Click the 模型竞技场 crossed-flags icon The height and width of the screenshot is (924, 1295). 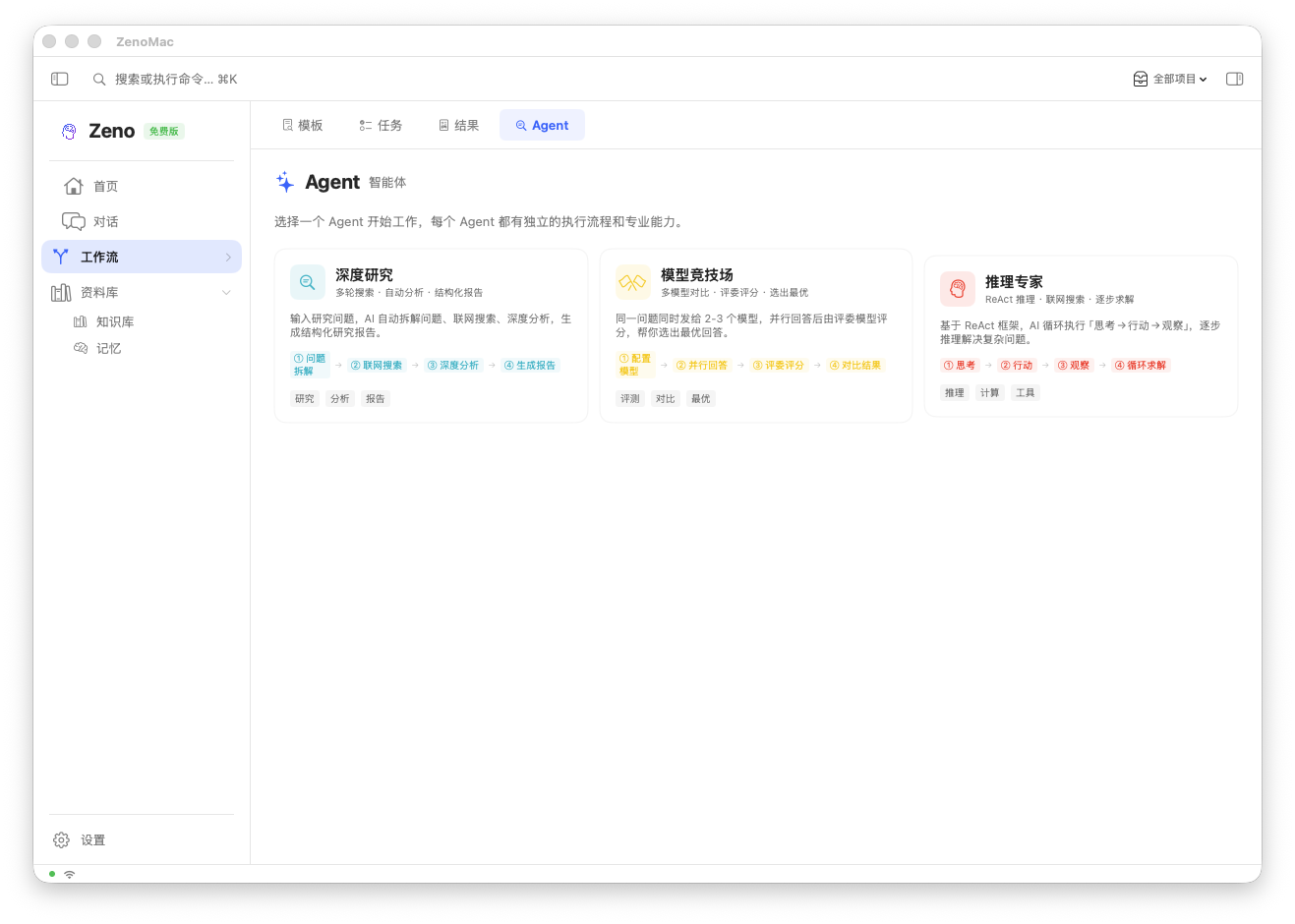pyautogui.click(x=632, y=282)
